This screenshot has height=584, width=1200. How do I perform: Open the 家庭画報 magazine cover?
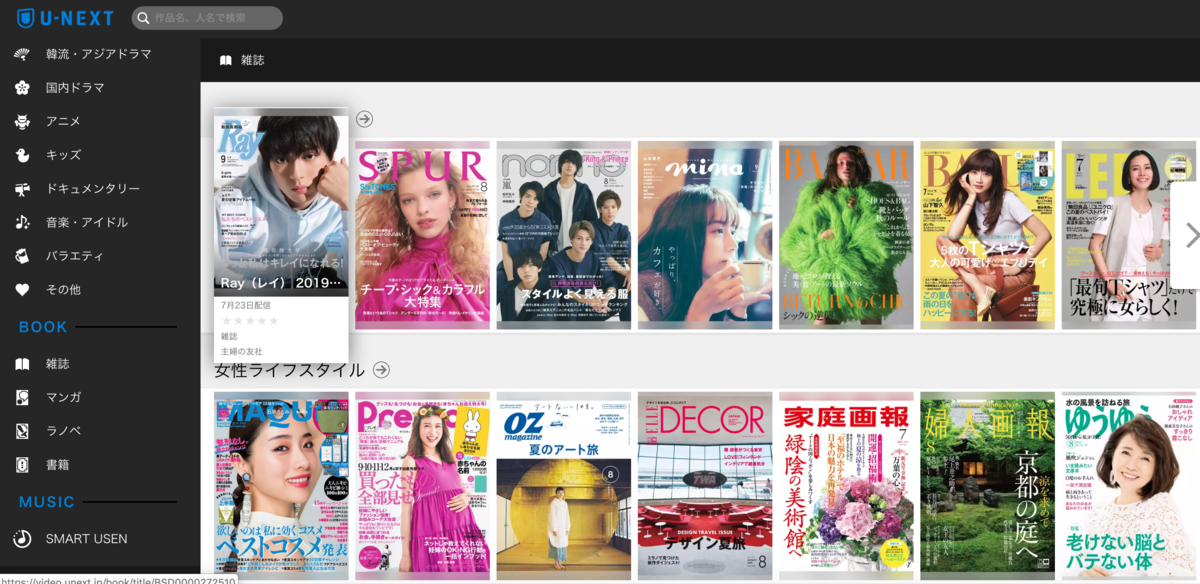[x=846, y=486]
